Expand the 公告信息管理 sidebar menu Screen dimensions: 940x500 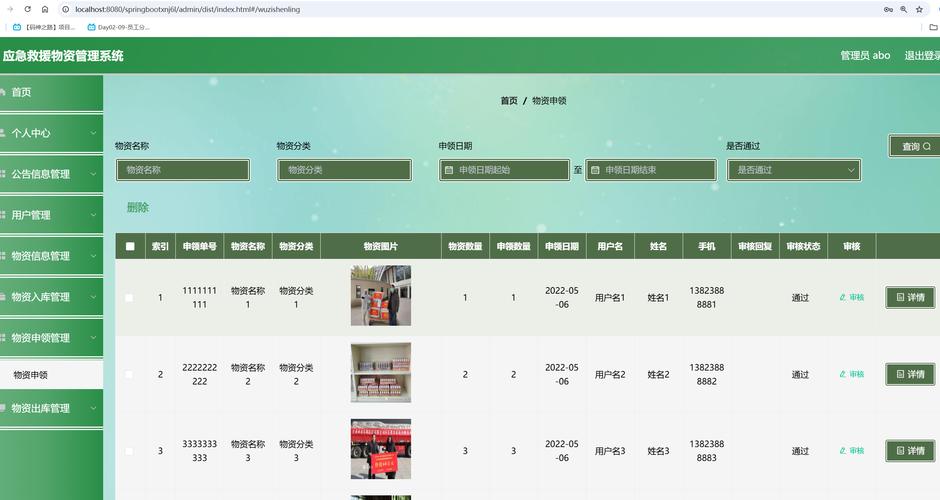(52, 174)
